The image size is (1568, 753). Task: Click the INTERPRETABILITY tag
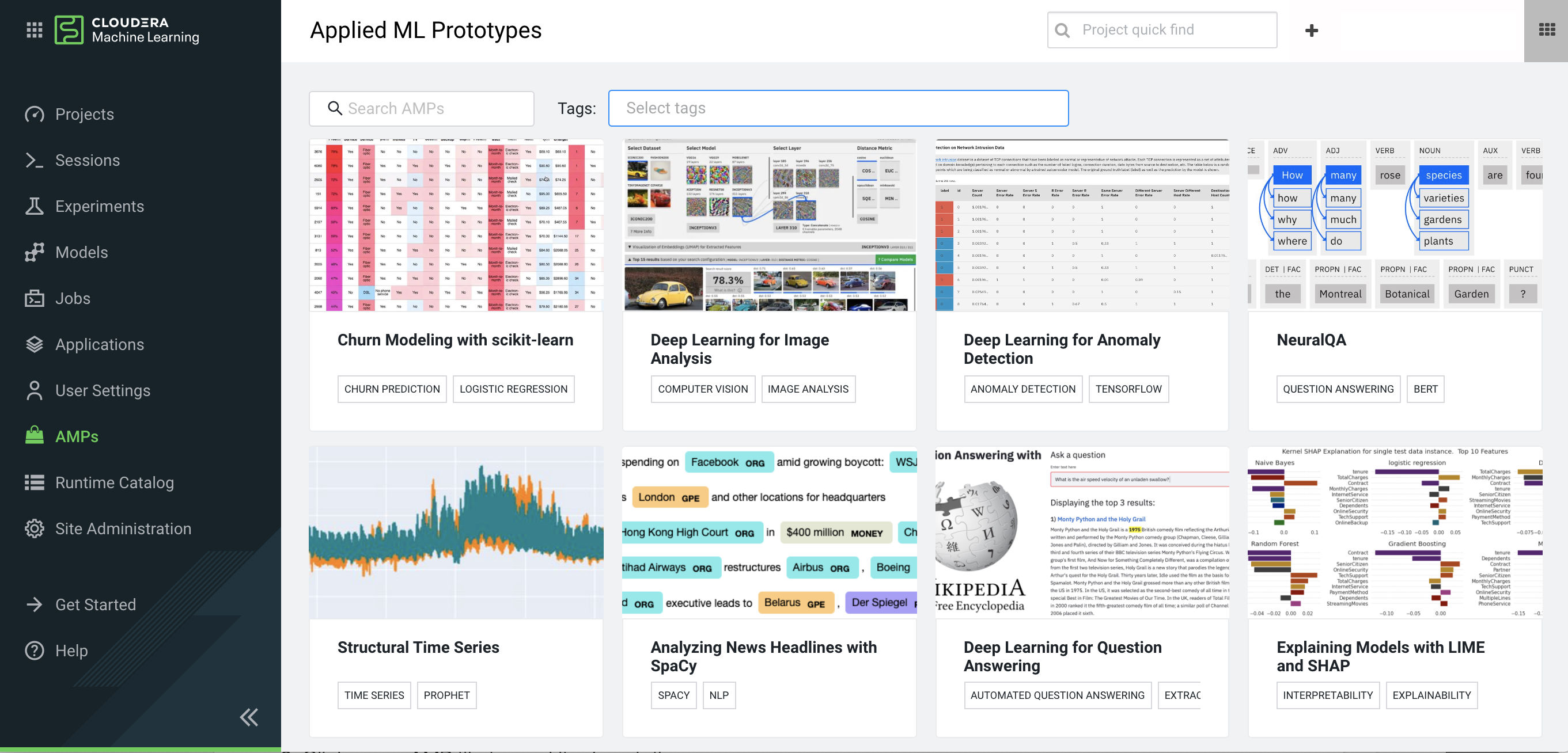[1327, 695]
